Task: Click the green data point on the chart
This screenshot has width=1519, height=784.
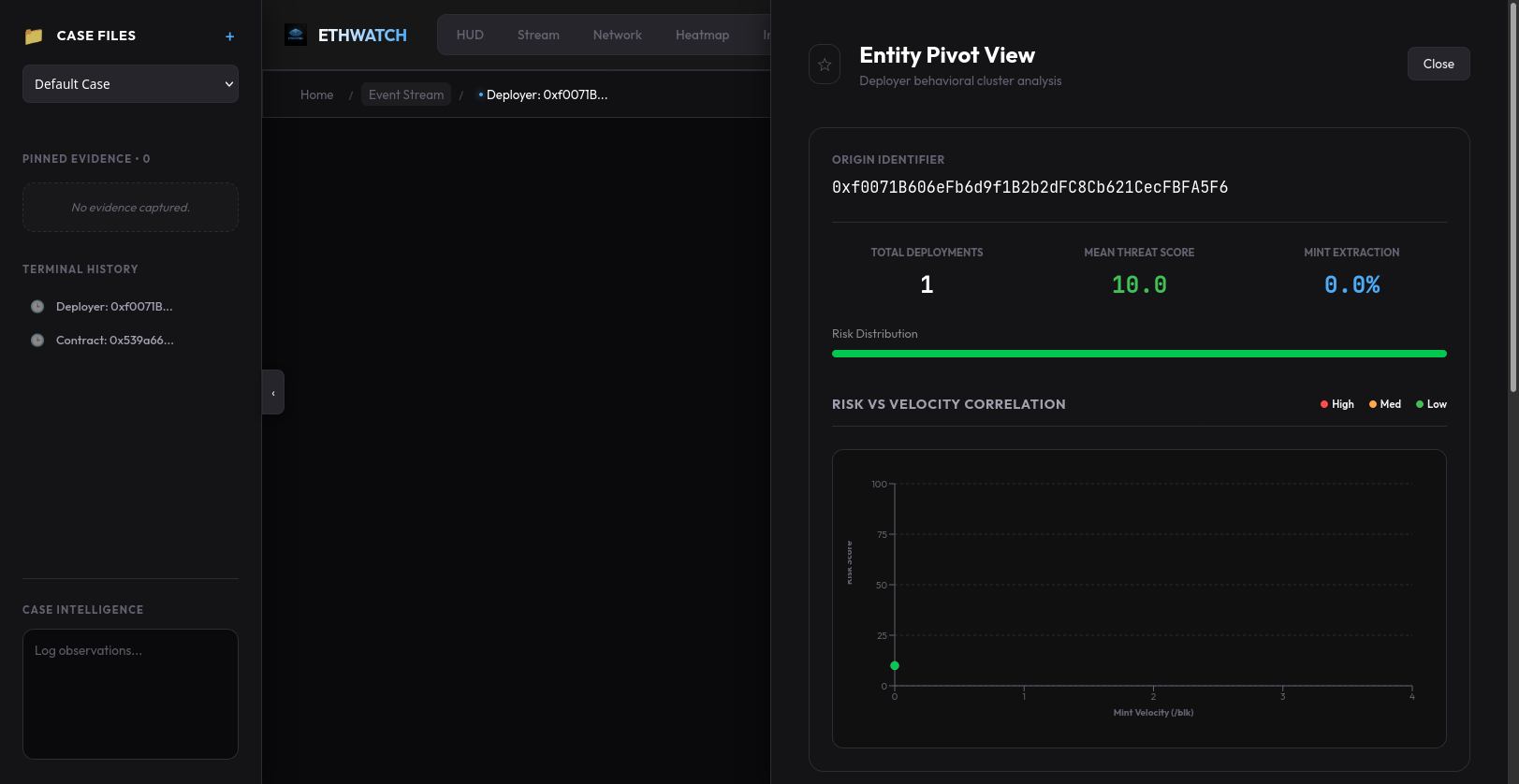Action: pos(895,666)
